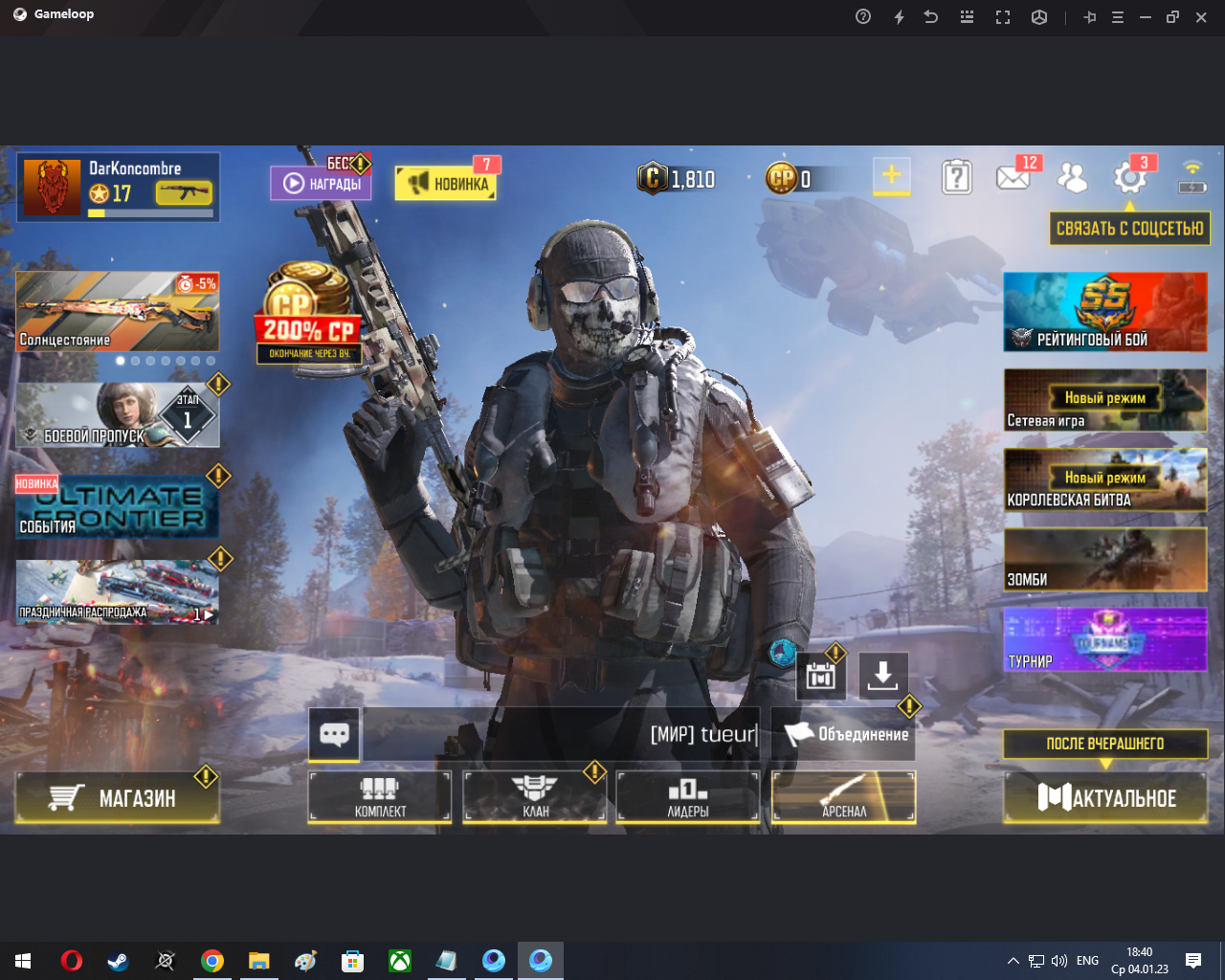
Task: Toggle Gameloop fullscreen mode icon
Action: tap(1003, 17)
